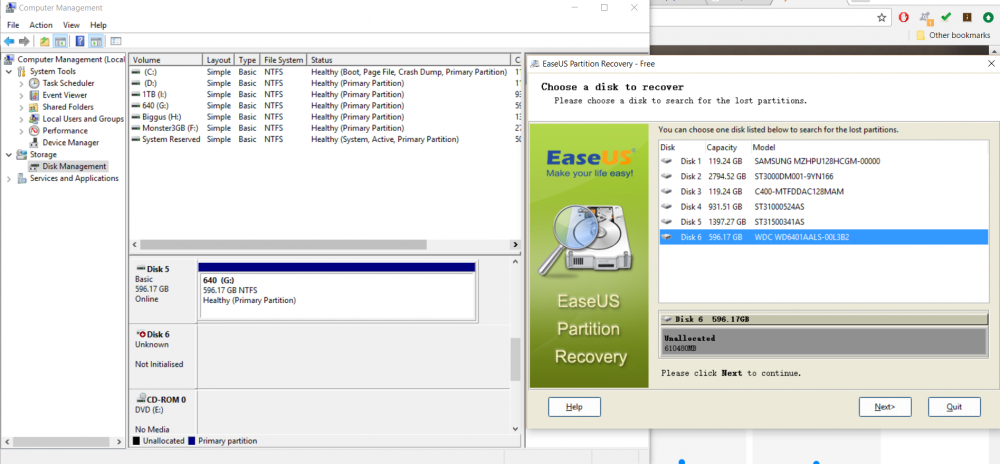The image size is (1000, 464).
Task: Click the grey Forward arrow in toolbar
Action: 24,41
